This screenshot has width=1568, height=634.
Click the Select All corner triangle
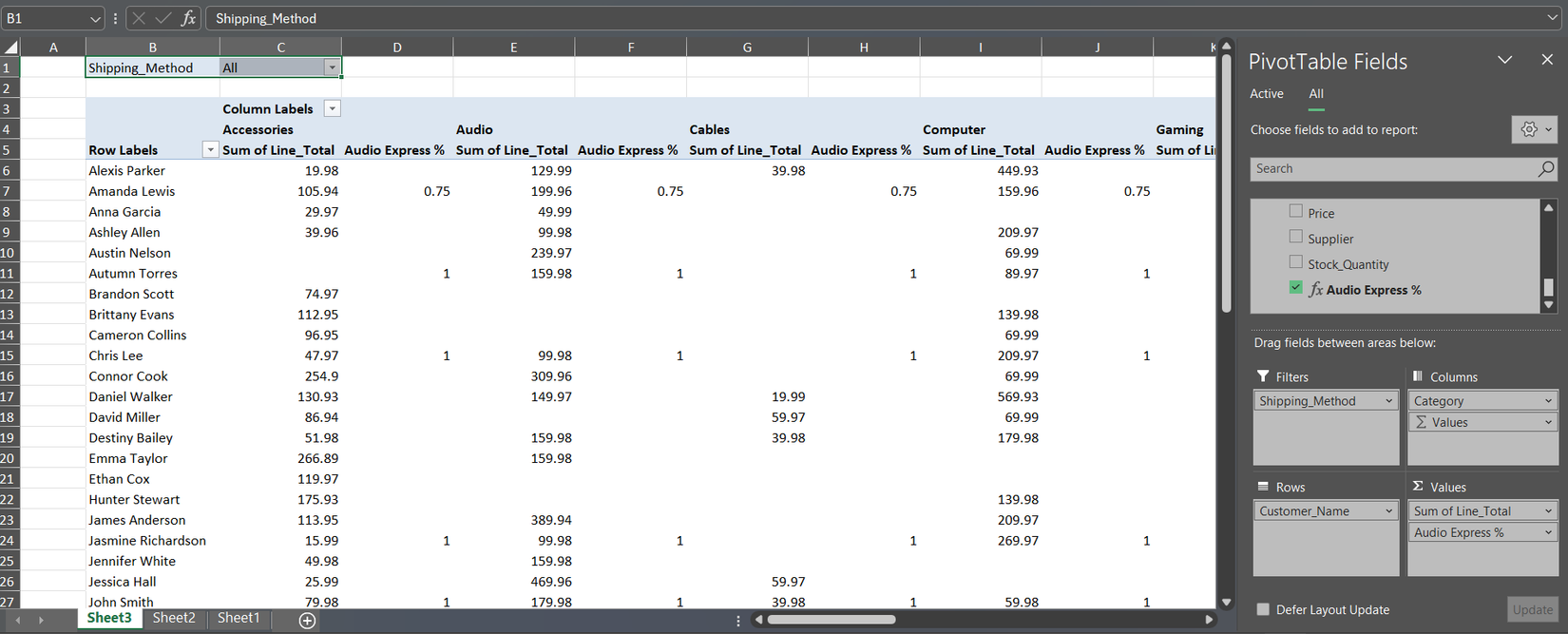tap(10, 47)
